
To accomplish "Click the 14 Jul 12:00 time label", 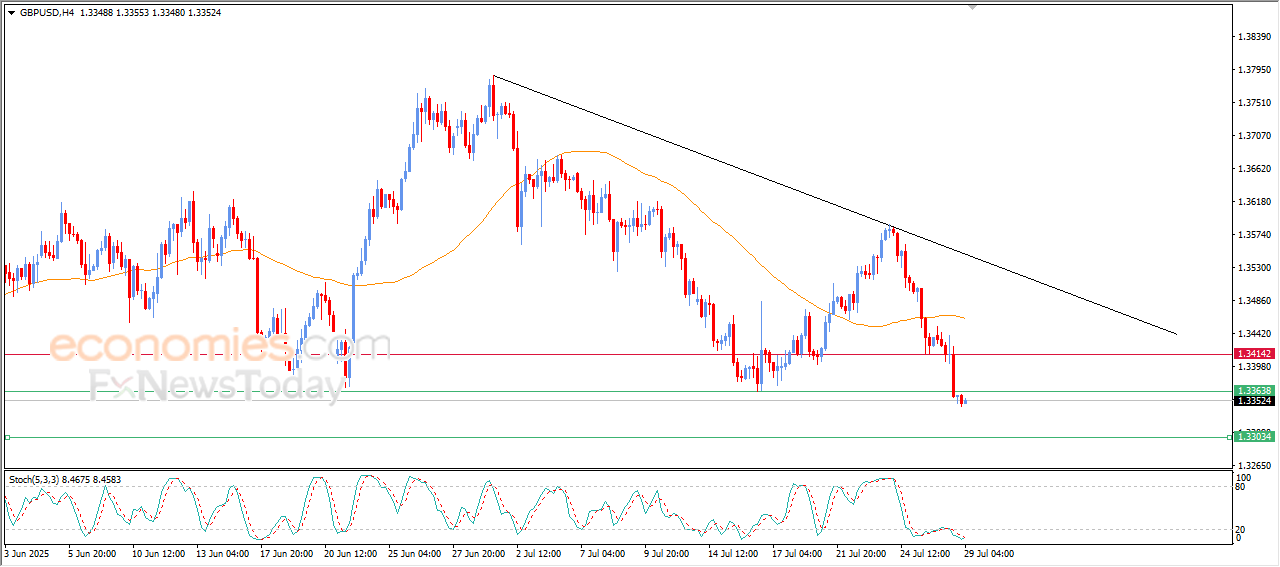I will click(733, 553).
